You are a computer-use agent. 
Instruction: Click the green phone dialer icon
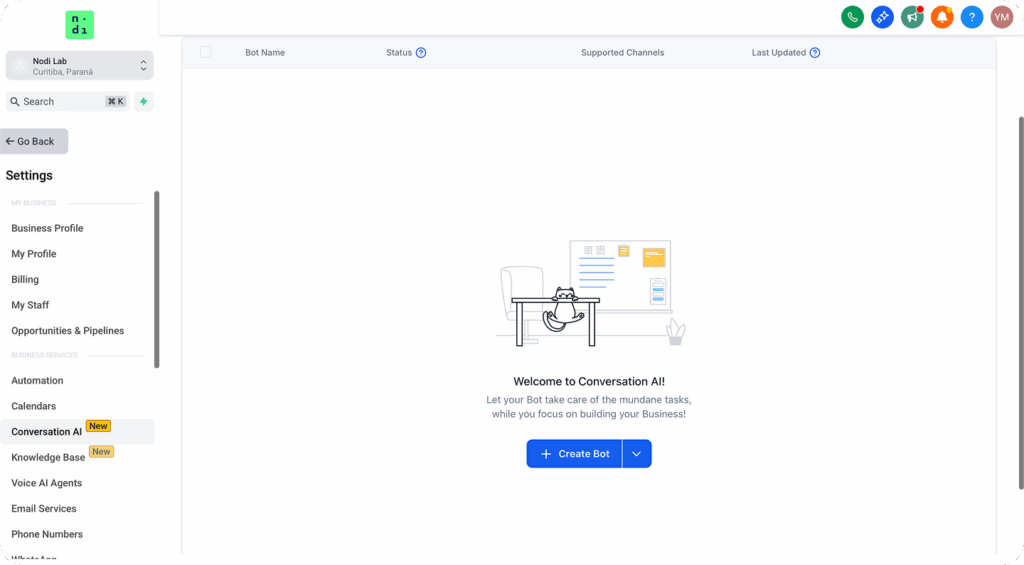852,17
